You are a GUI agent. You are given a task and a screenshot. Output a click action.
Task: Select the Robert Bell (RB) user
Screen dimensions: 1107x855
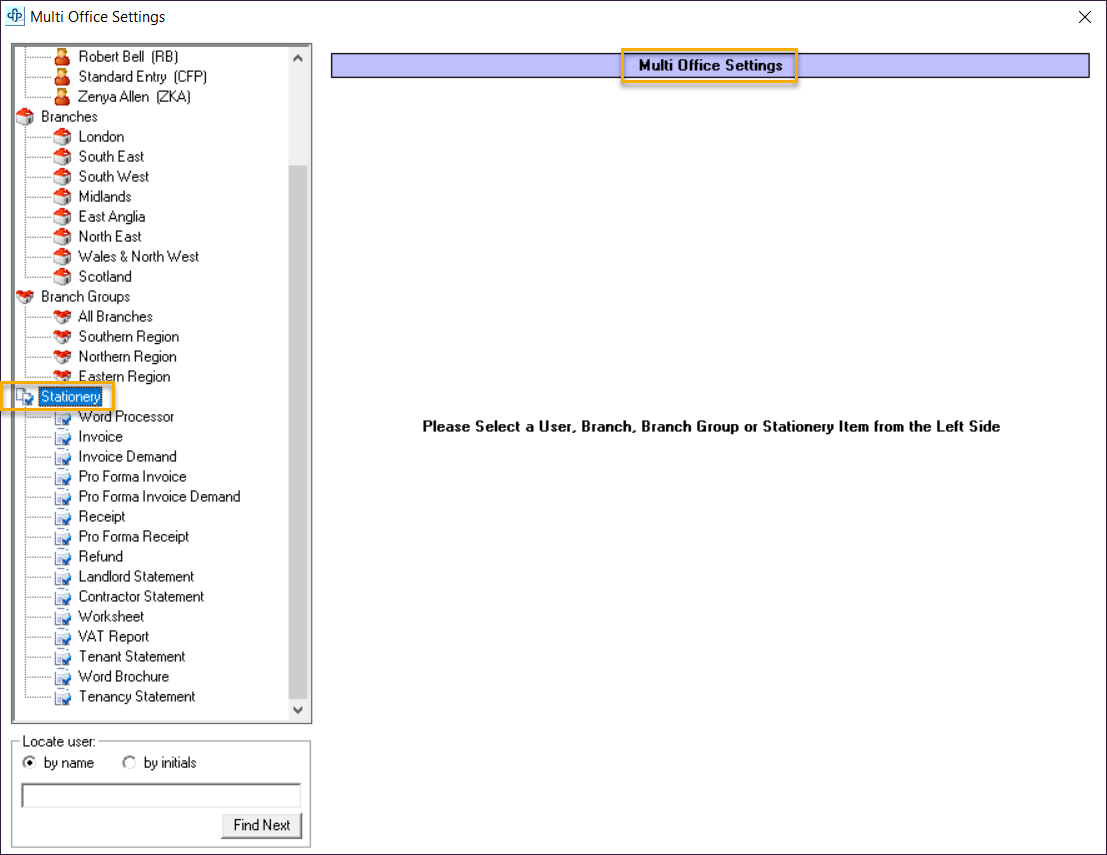(x=128, y=56)
